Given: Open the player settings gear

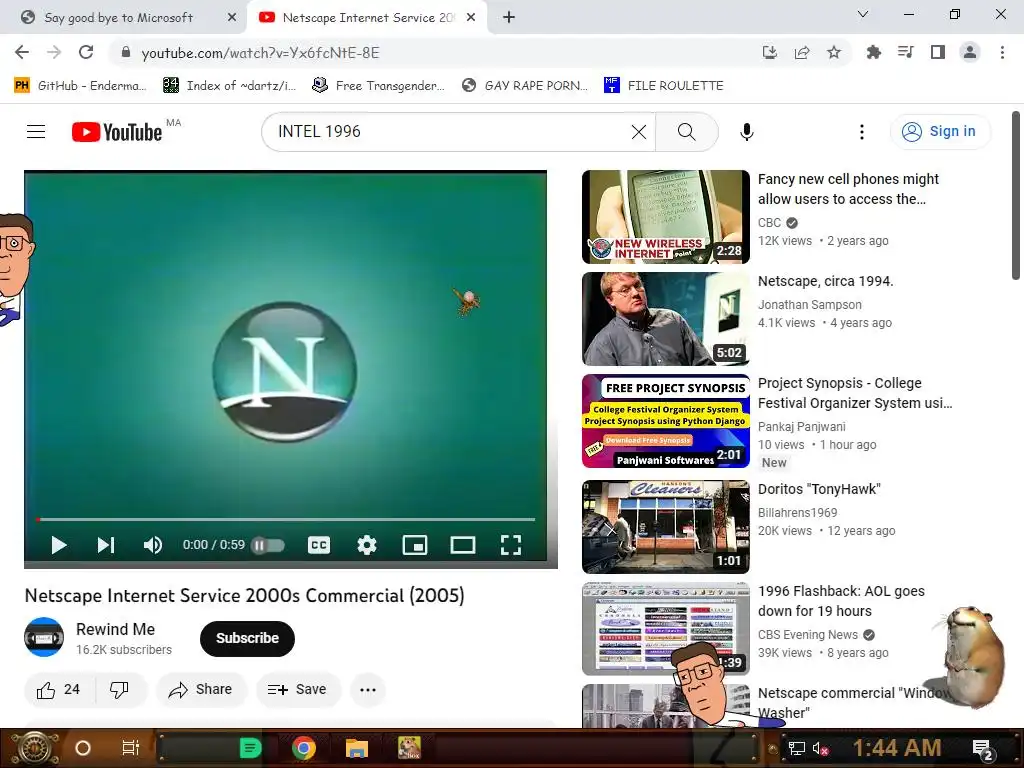Looking at the screenshot, I should click(366, 545).
